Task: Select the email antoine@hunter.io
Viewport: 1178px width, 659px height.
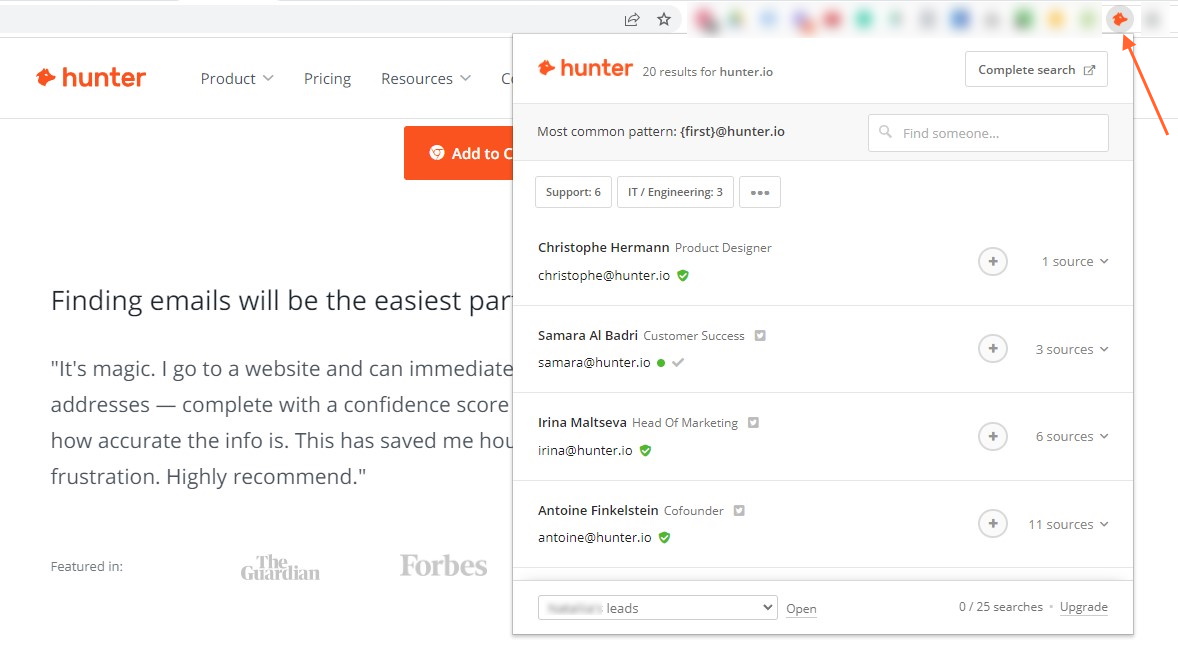Action: point(594,538)
